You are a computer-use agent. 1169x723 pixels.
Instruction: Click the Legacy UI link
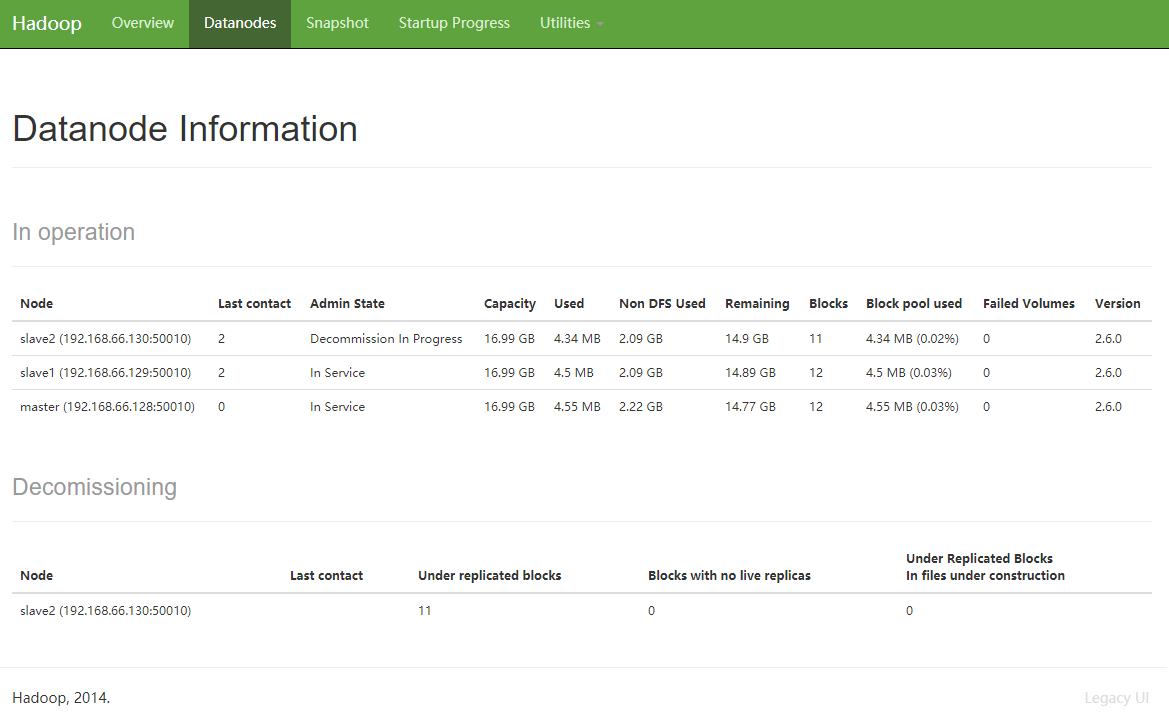(x=1116, y=698)
